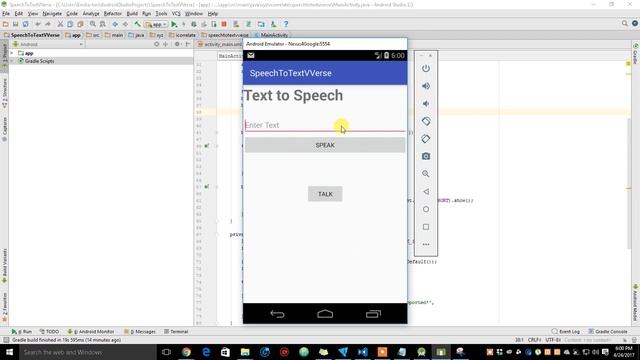Open the Gradle Console tab

pyautogui.click(x=608, y=331)
